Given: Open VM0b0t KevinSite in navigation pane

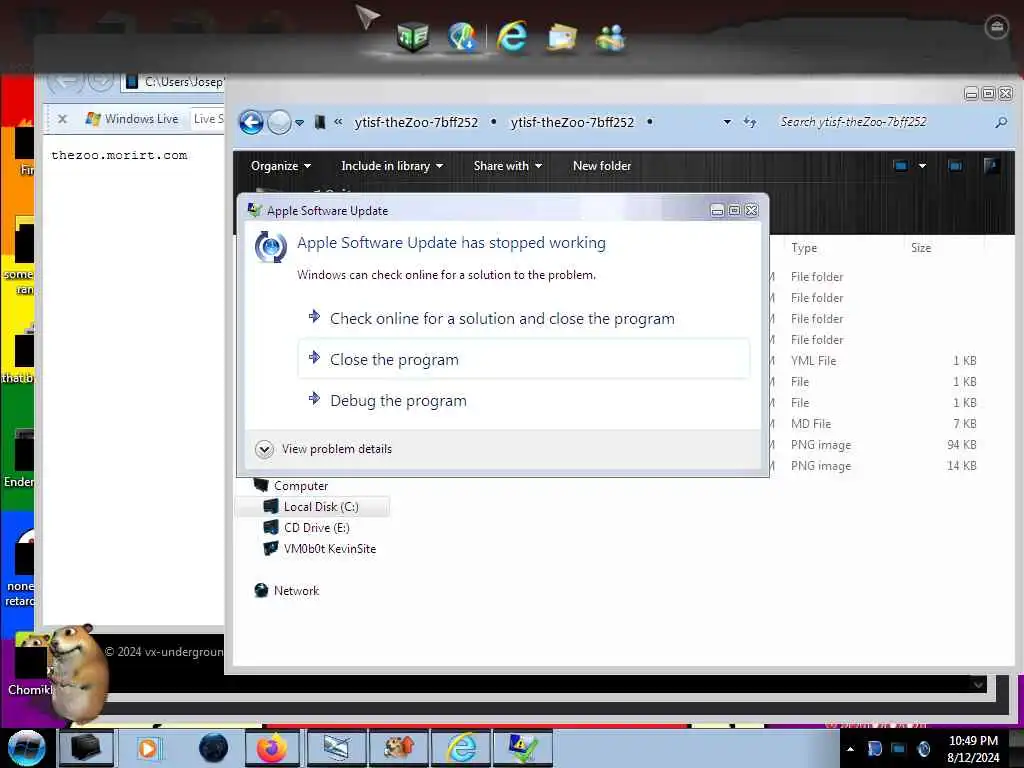Looking at the screenshot, I should coord(319,549).
